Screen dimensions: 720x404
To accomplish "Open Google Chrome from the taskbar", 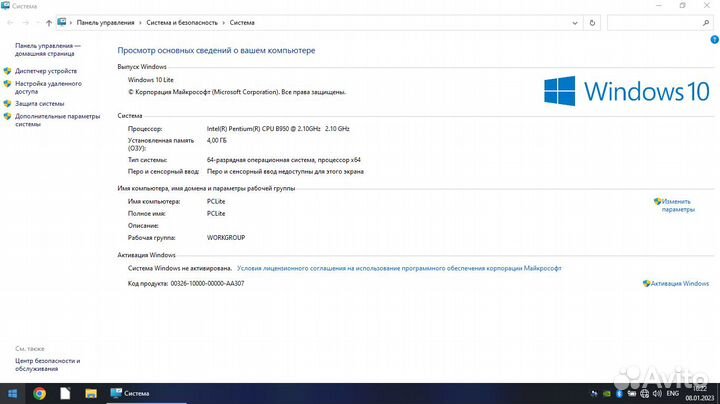I will tap(40, 393).
